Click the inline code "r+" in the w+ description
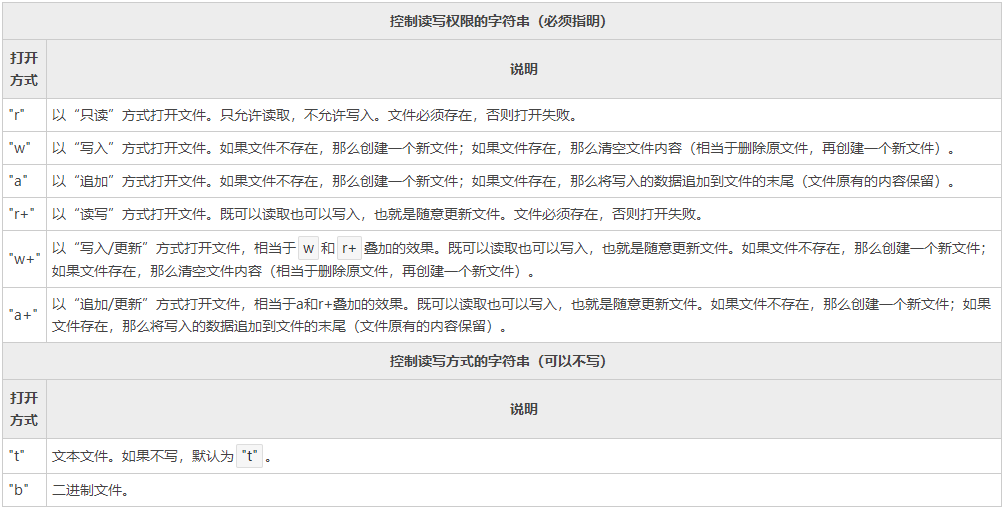This screenshot has width=1003, height=510. (x=350, y=248)
